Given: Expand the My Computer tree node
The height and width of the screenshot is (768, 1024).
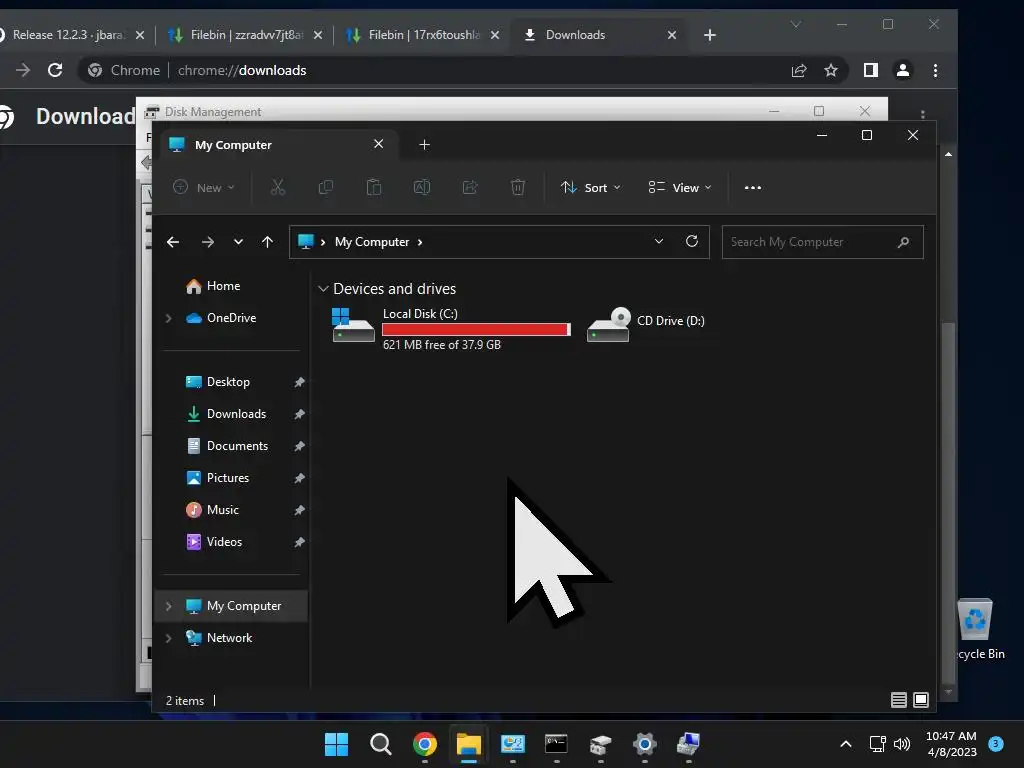Looking at the screenshot, I should point(168,606).
